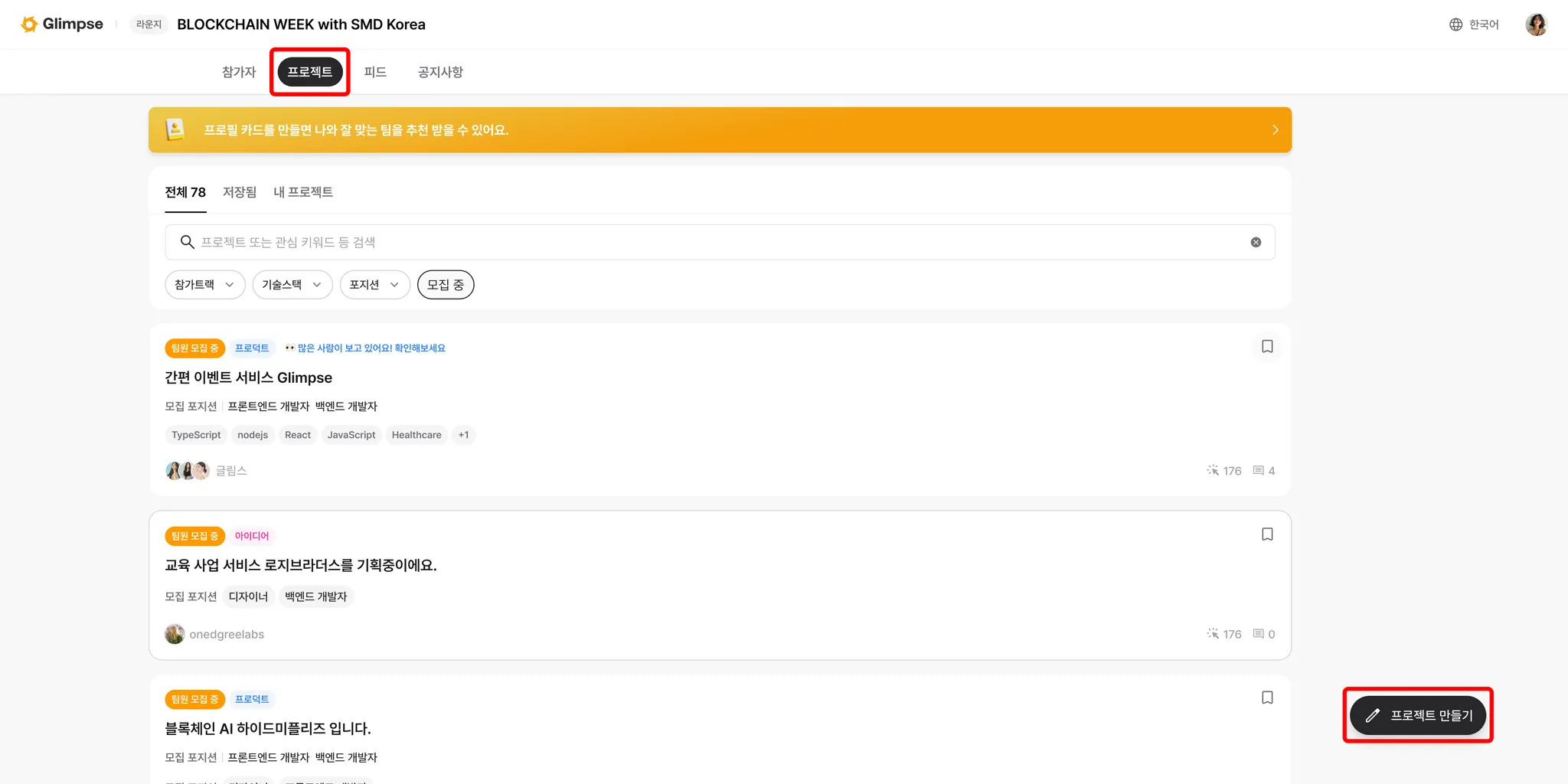1568x784 pixels.
Task: Expand the 참가트랙 filter dropdown
Action: pos(204,285)
